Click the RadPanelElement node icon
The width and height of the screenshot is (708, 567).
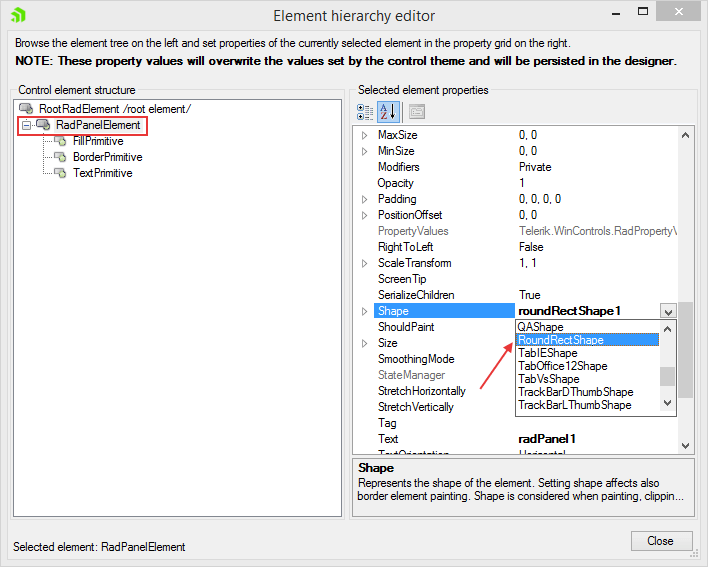point(43,125)
